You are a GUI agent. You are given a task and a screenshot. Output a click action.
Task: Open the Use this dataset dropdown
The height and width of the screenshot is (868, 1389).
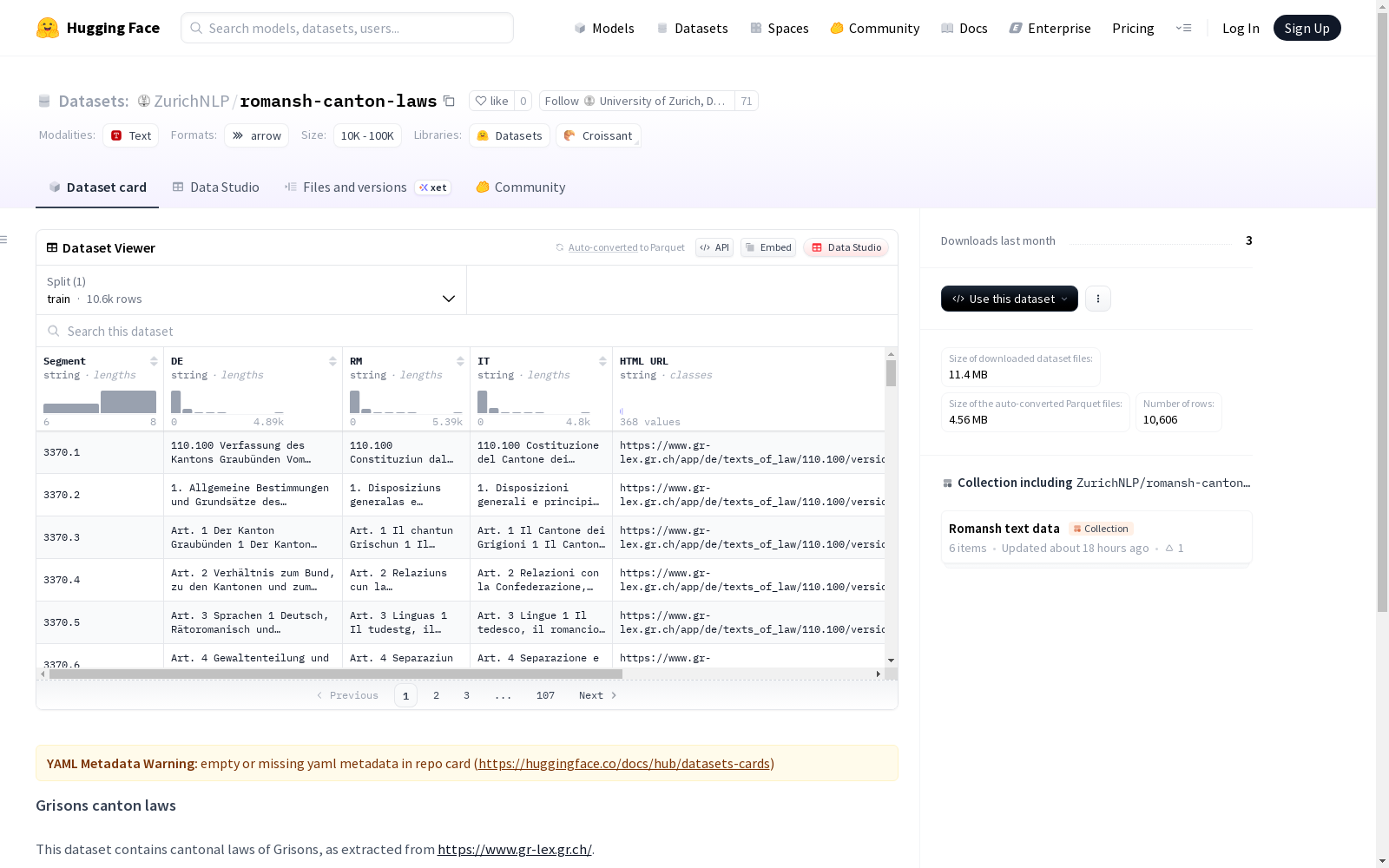pos(1010,299)
